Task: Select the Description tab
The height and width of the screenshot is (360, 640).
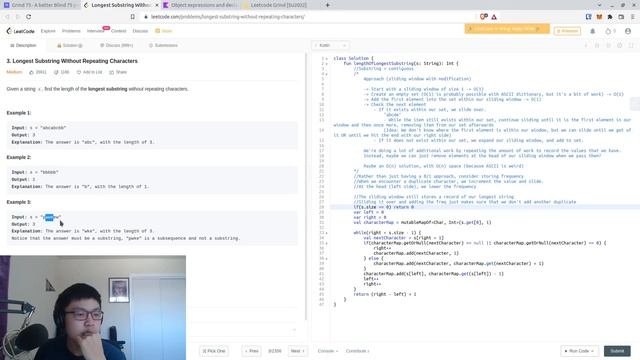Action: (x=23, y=45)
